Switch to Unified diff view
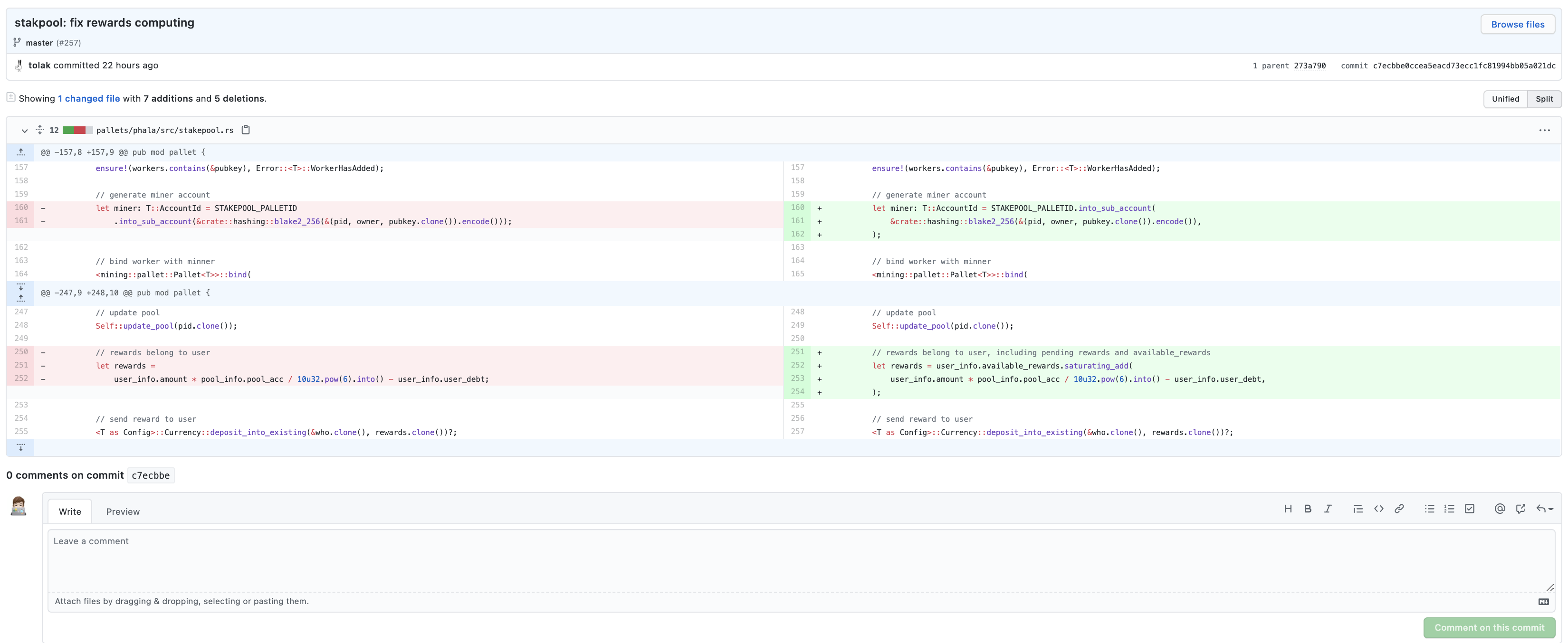Viewport: 1568px width, 643px height. [1505, 99]
